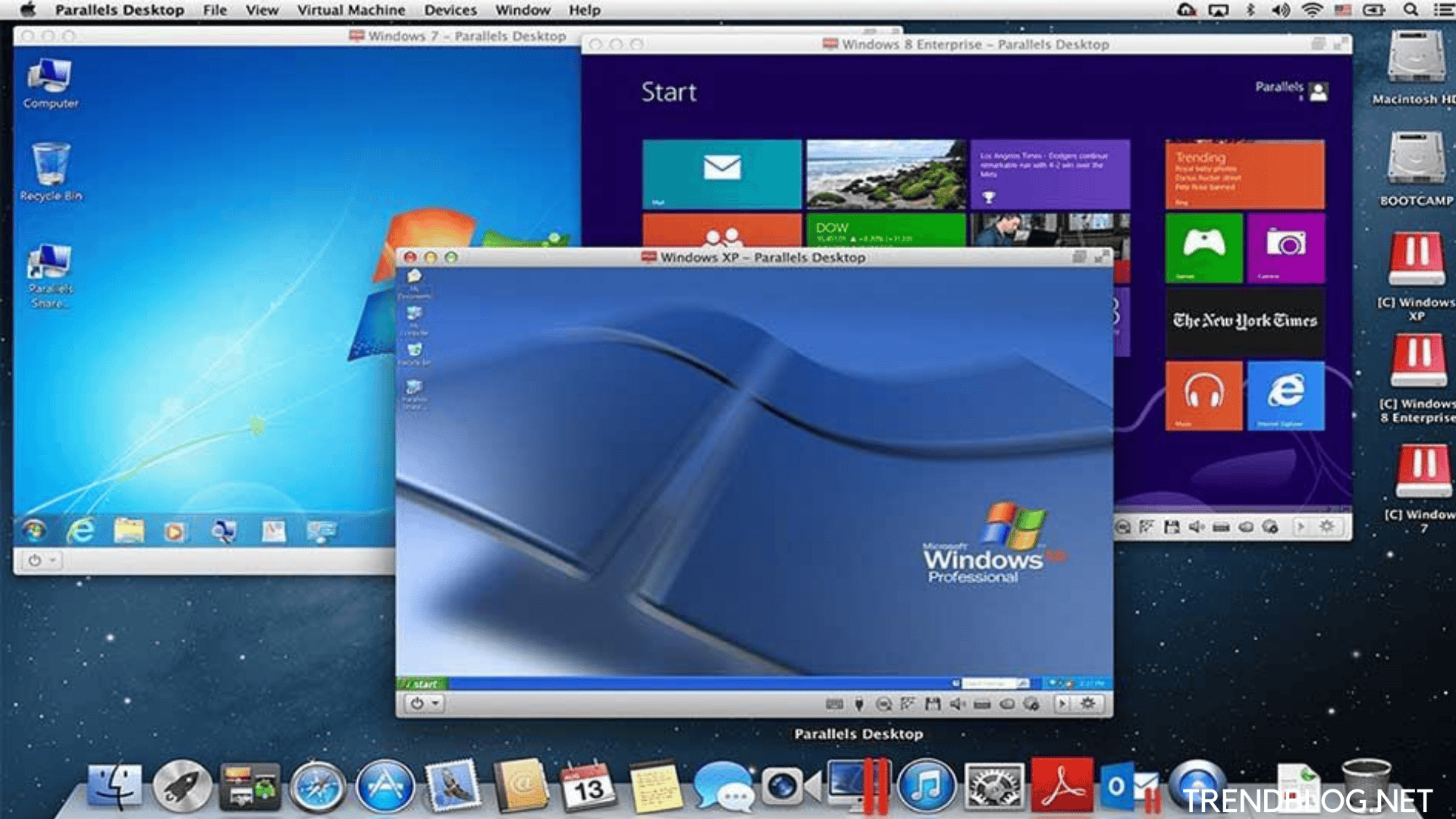Expand arrow in Windows XP status bar
The height and width of the screenshot is (819, 1456).
point(1062,704)
